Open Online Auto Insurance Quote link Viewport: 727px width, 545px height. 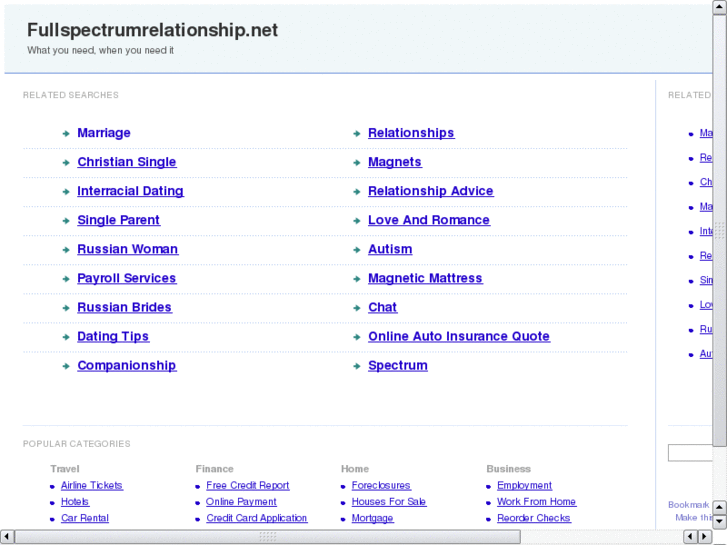click(458, 336)
